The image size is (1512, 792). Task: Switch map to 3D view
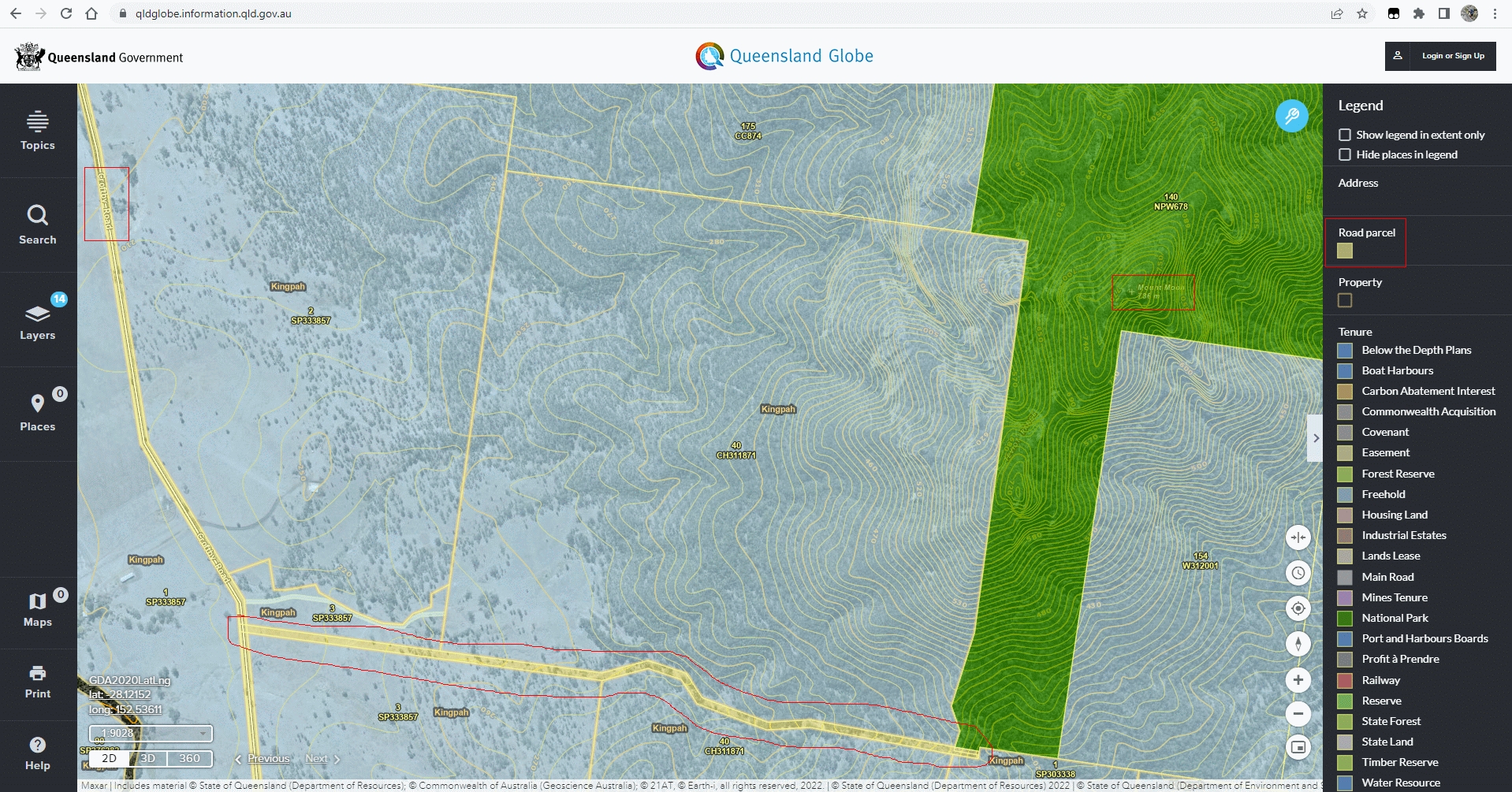tap(148, 758)
